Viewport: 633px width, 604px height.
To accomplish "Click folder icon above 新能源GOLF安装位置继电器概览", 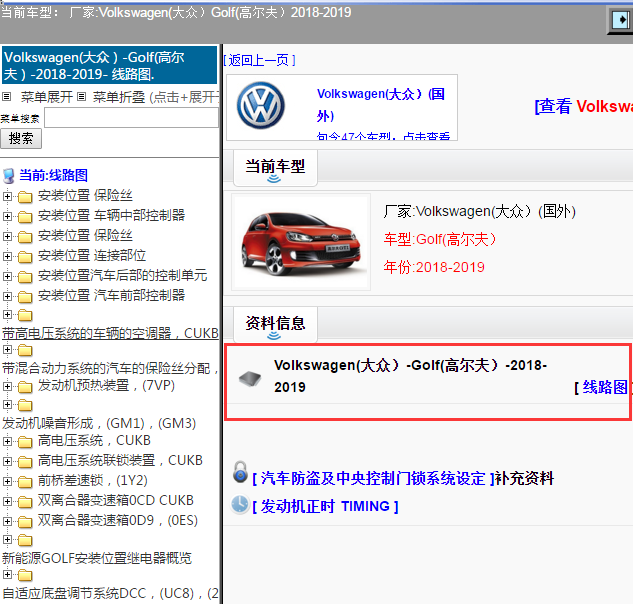I will (x=25, y=540).
